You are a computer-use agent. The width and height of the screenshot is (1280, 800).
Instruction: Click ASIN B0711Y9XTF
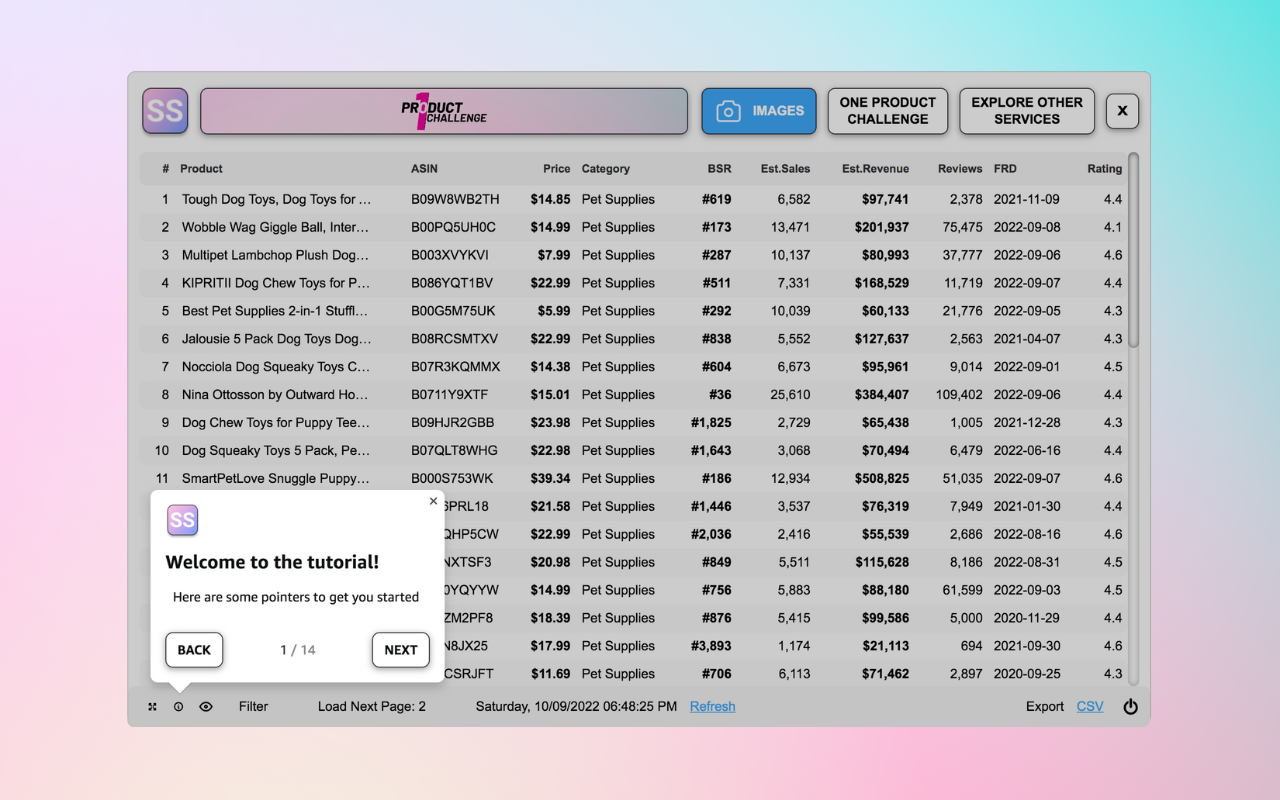(450, 396)
